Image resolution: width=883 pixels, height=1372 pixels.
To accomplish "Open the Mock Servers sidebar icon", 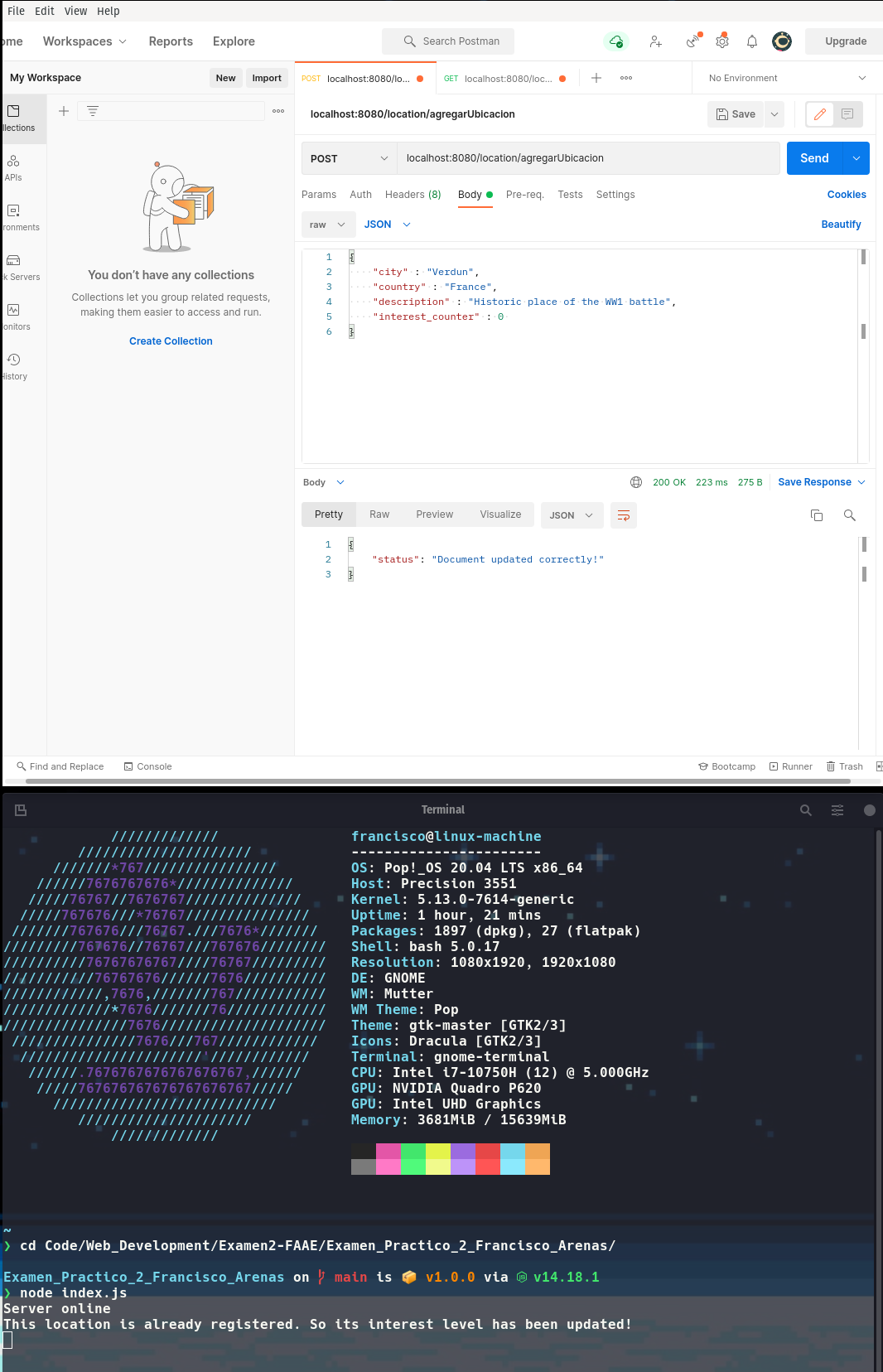I will pyautogui.click(x=13, y=260).
